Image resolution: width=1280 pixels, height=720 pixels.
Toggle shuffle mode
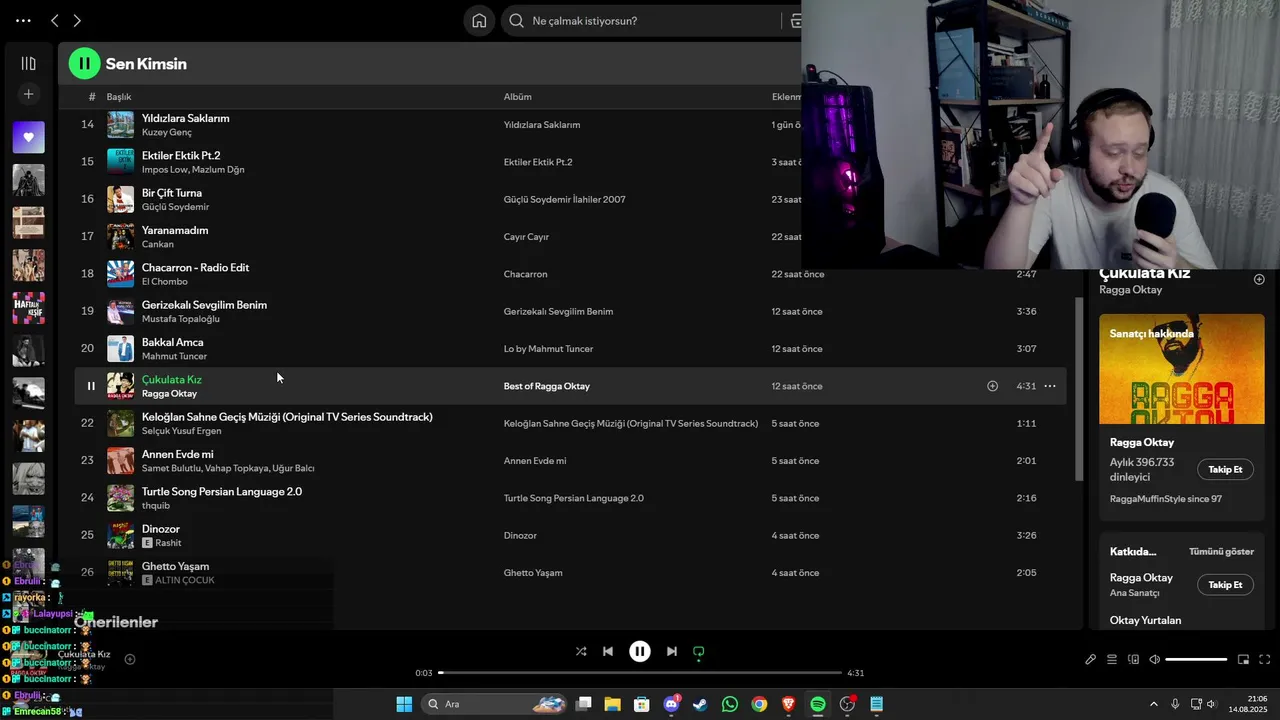coord(581,651)
